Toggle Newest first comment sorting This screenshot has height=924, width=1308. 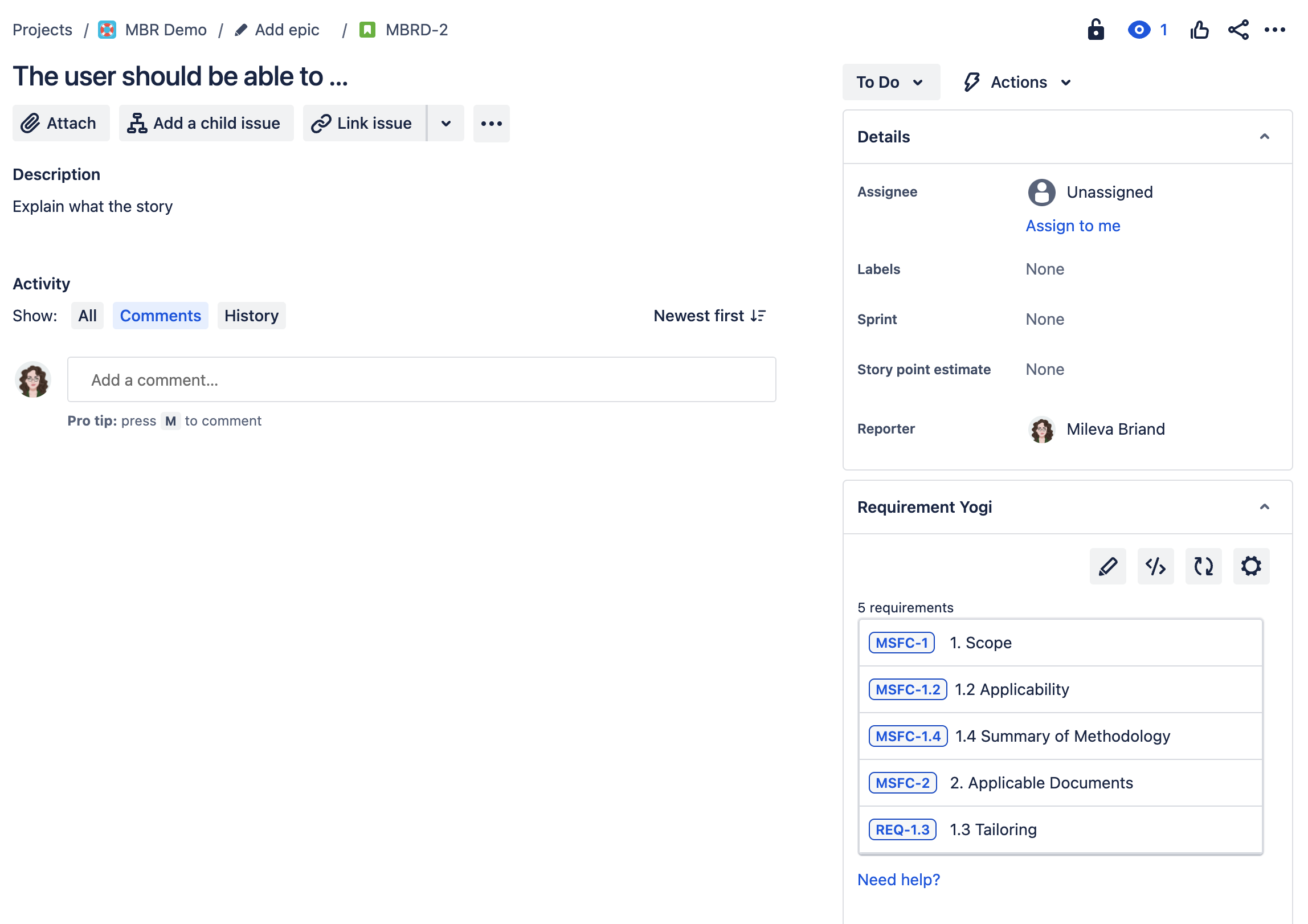(x=709, y=315)
